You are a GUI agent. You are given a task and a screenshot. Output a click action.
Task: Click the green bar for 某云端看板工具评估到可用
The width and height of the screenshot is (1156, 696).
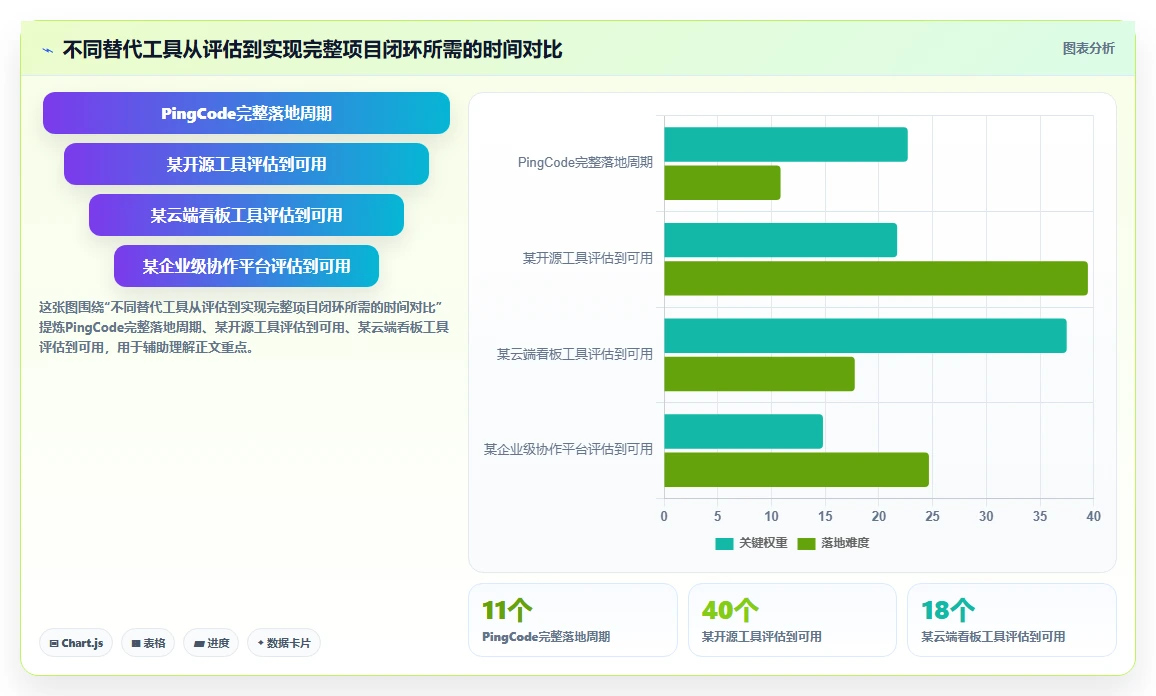[759, 374]
